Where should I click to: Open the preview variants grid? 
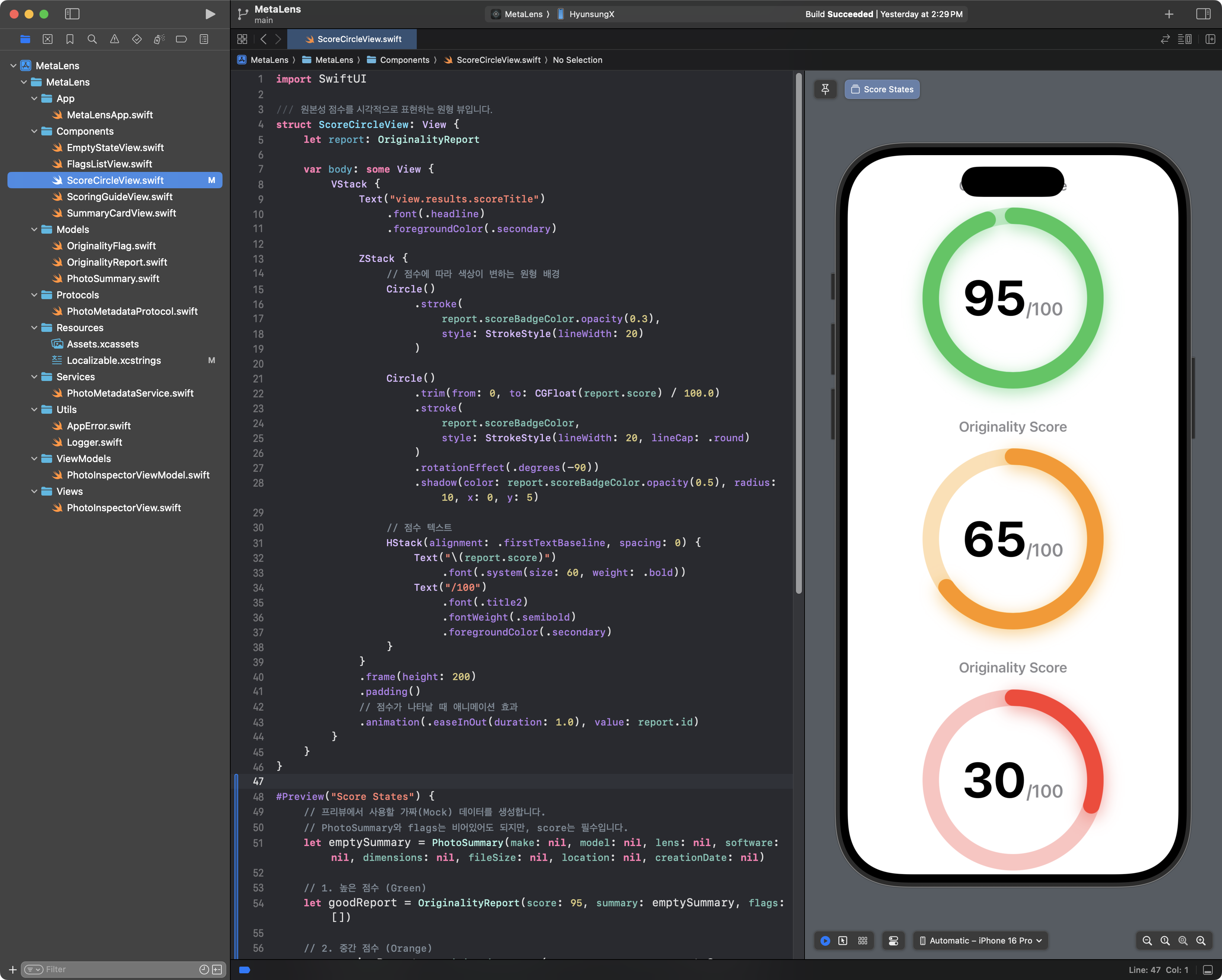(x=863, y=940)
